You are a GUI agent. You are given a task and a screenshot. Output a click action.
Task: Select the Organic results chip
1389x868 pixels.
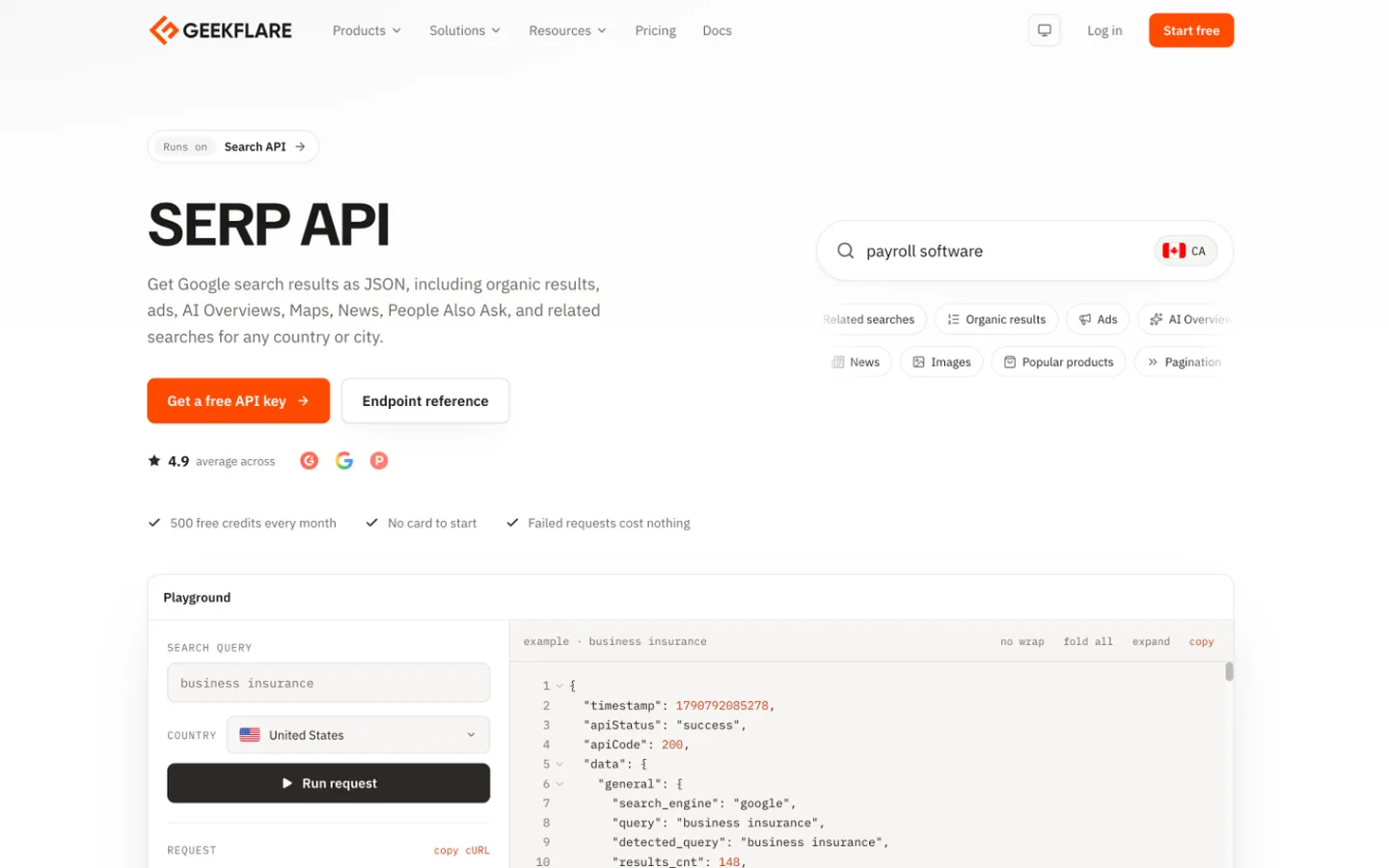[x=996, y=319]
